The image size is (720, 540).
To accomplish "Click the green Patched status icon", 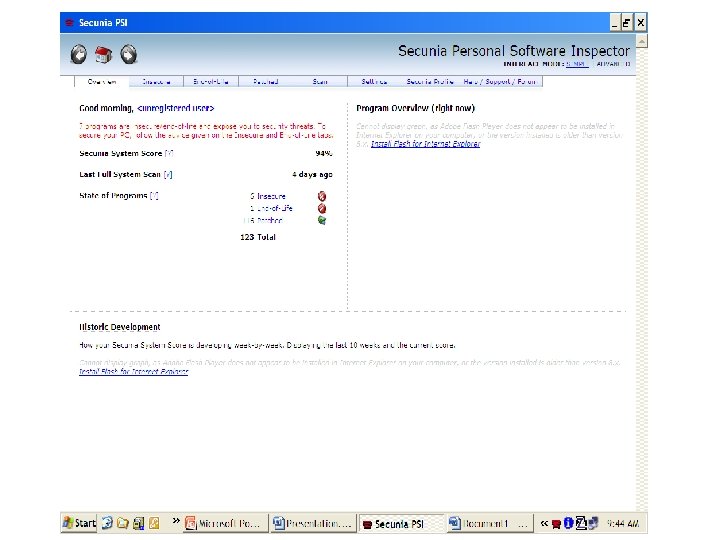I will 322,220.
